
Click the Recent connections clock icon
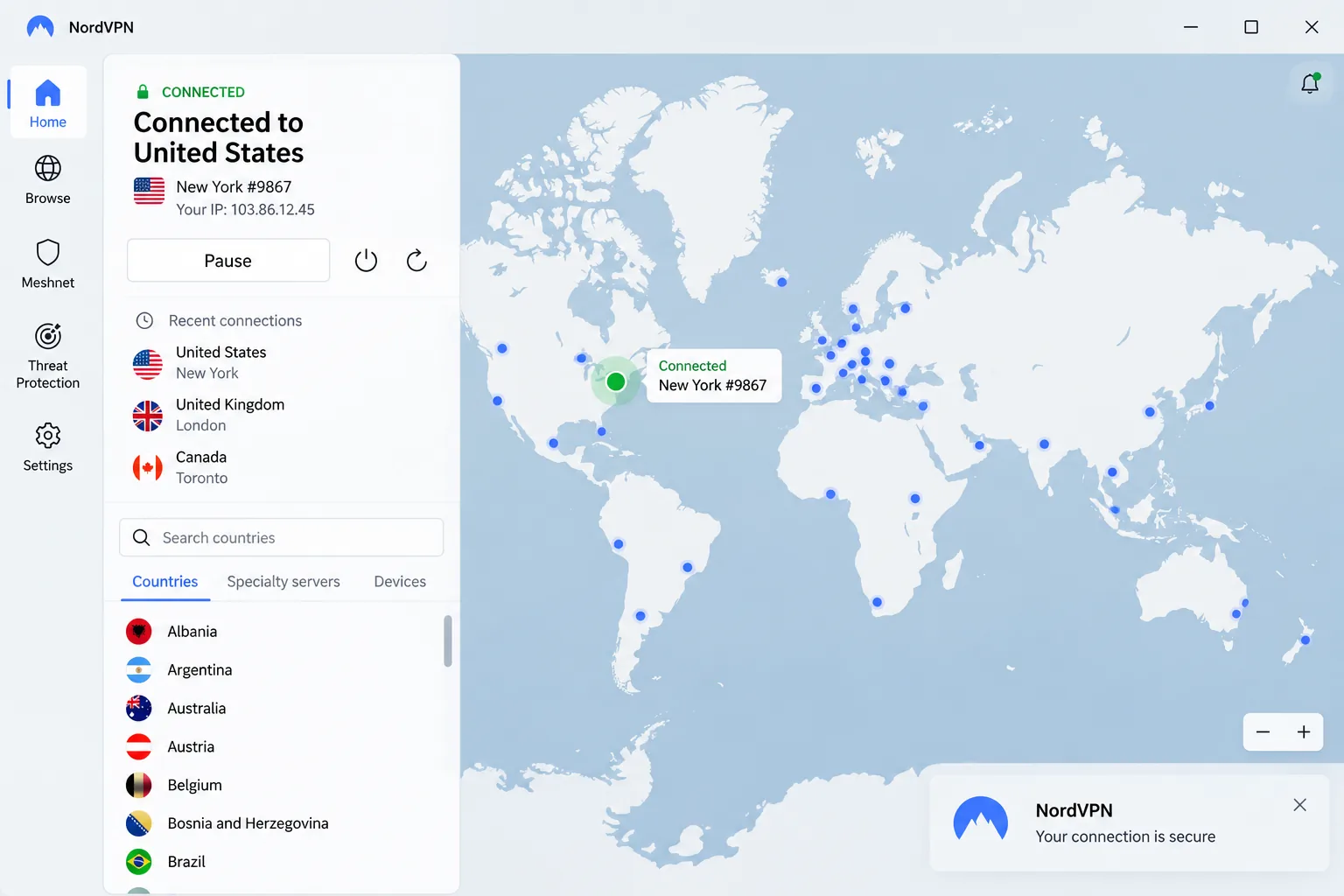point(144,321)
